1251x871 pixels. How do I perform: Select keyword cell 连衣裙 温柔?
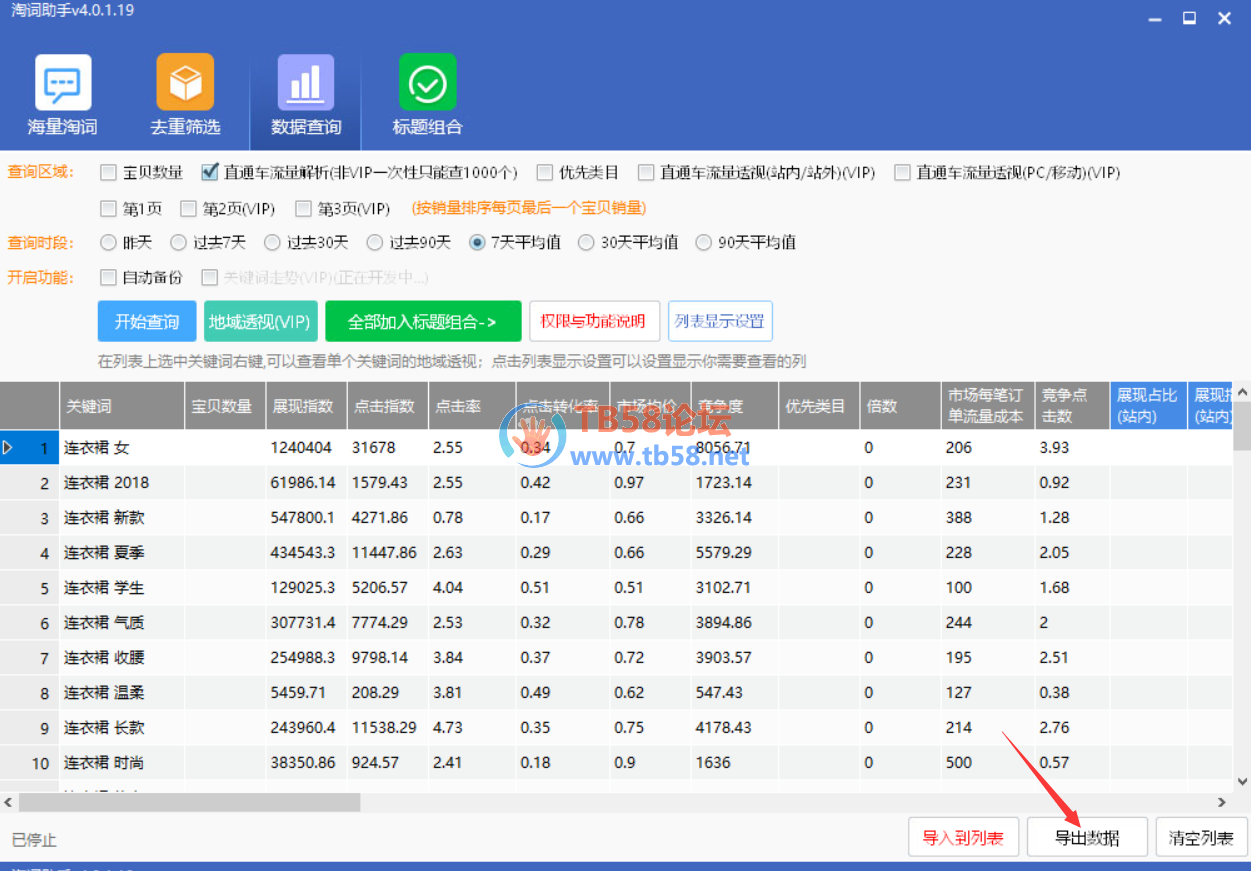[x=122, y=693]
